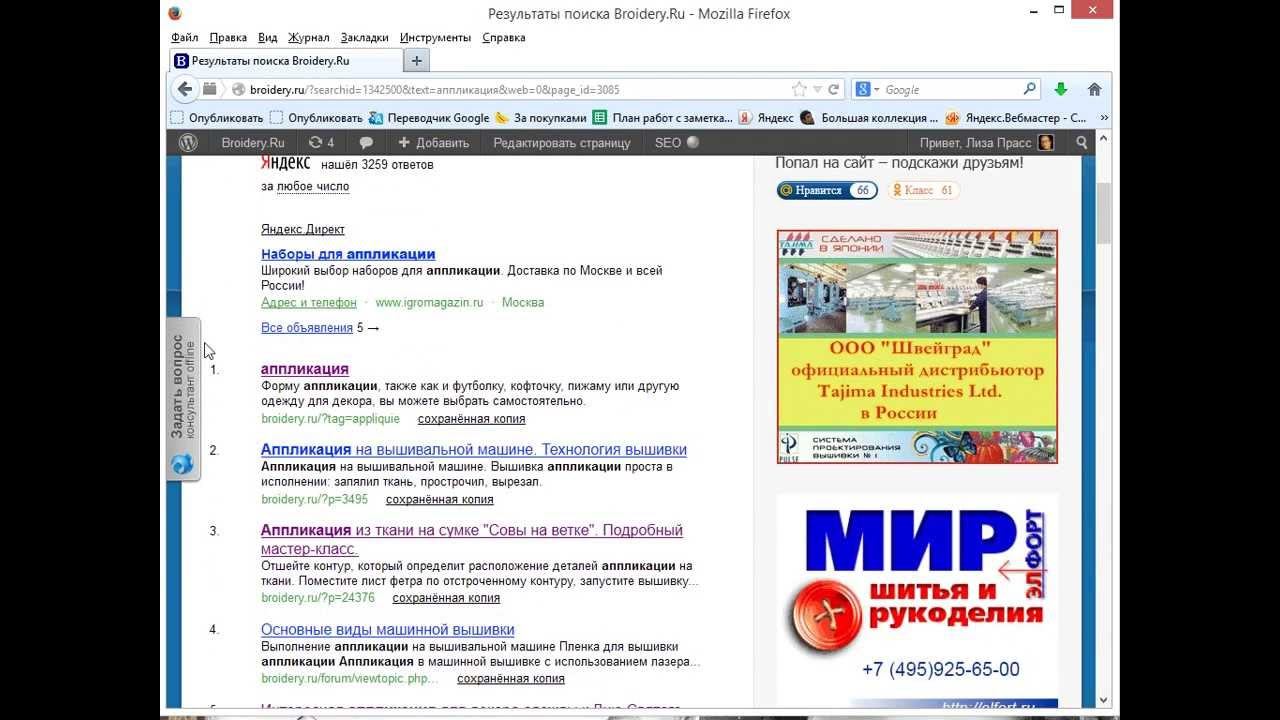Open the Переводчик Google bookmark
The height and width of the screenshot is (720, 1280).
[429, 117]
